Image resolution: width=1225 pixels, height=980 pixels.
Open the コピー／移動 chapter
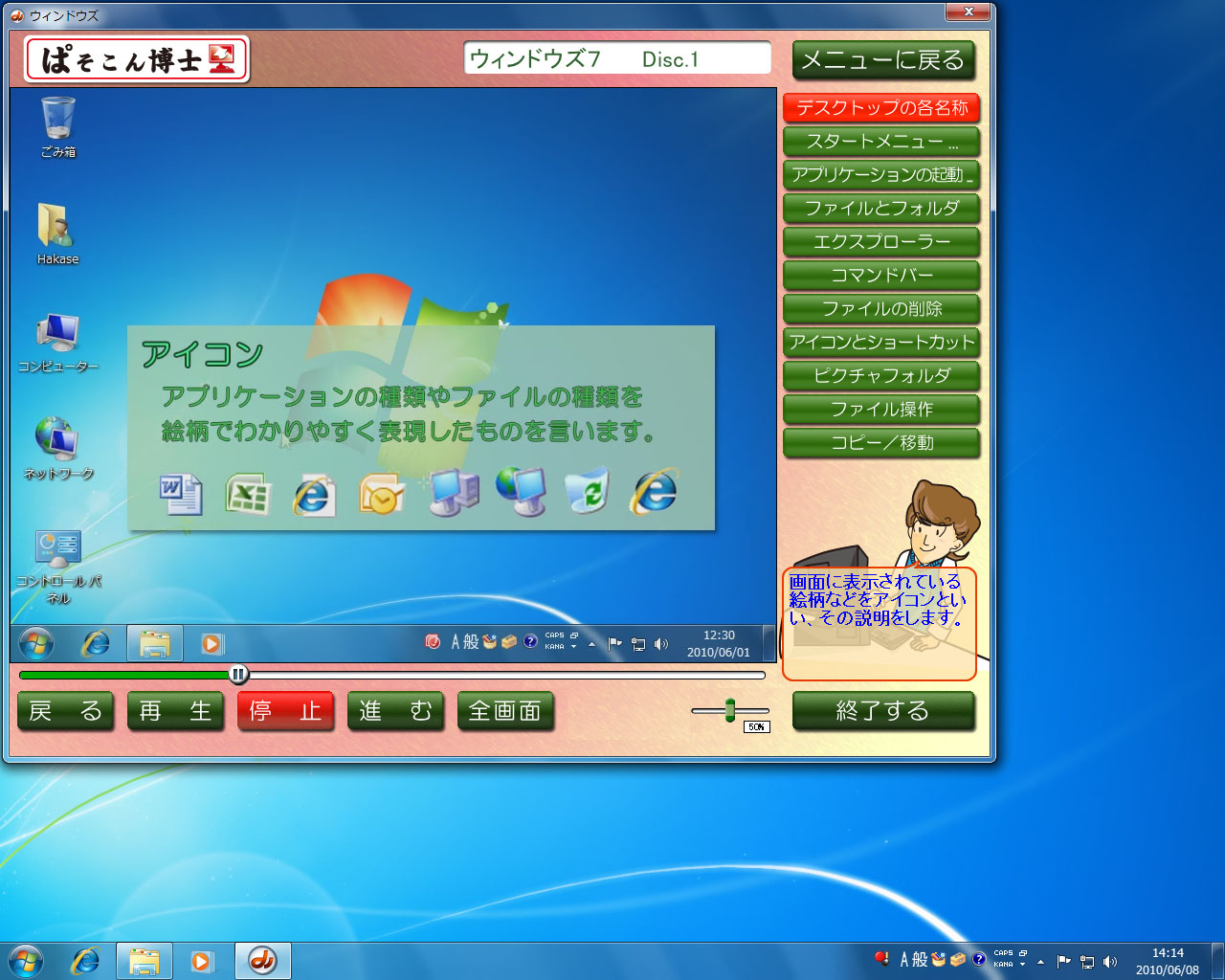click(x=881, y=443)
